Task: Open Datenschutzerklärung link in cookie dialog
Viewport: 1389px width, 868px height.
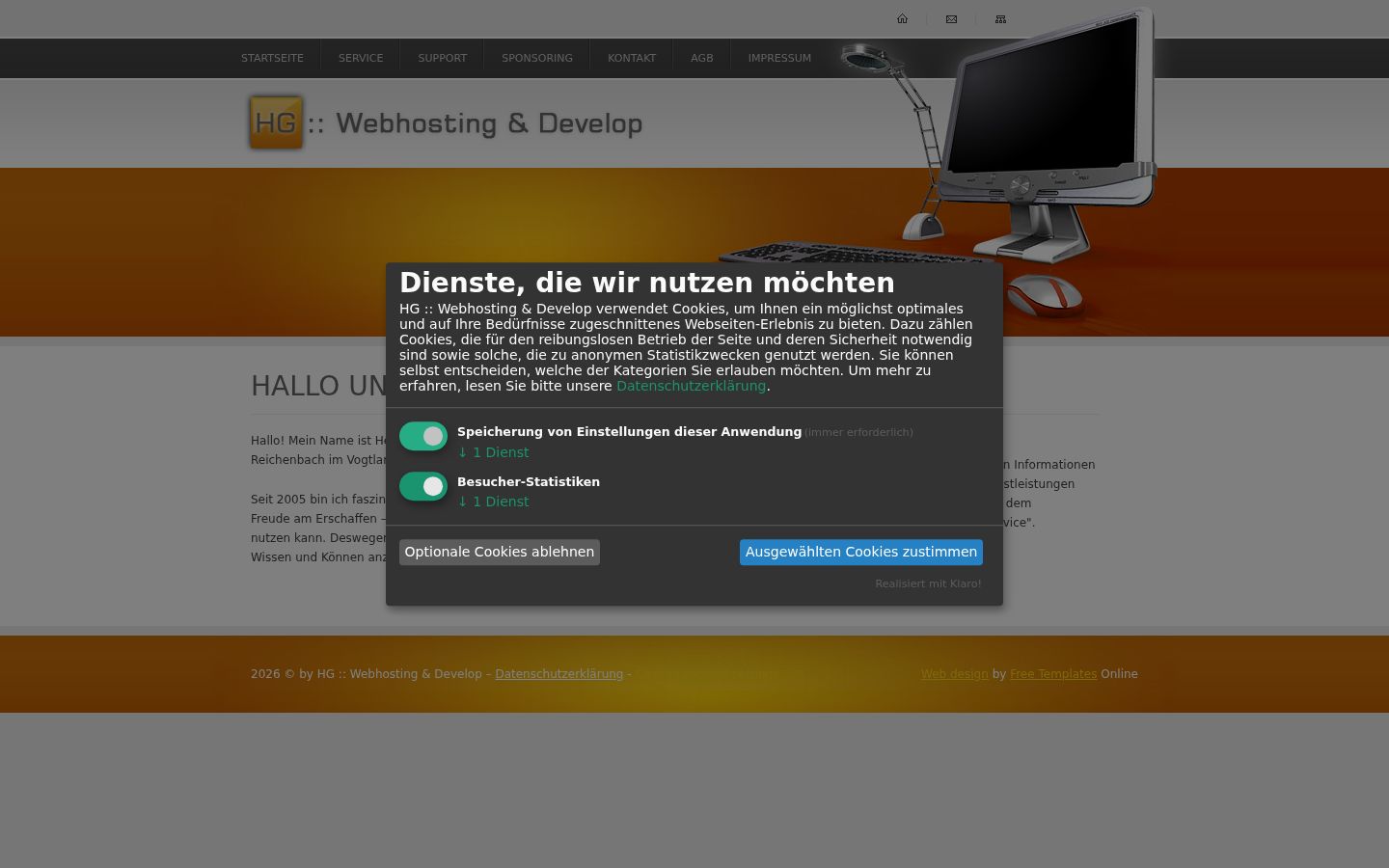Action: [691, 386]
